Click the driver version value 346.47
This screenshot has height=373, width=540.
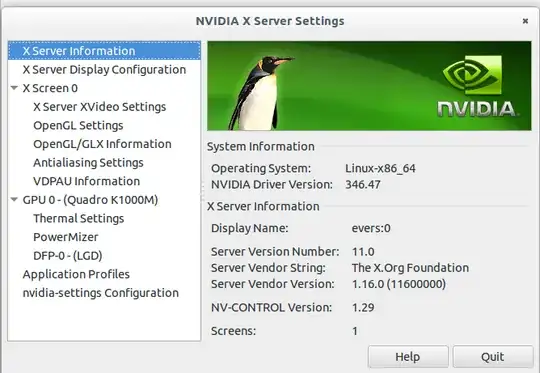363,185
